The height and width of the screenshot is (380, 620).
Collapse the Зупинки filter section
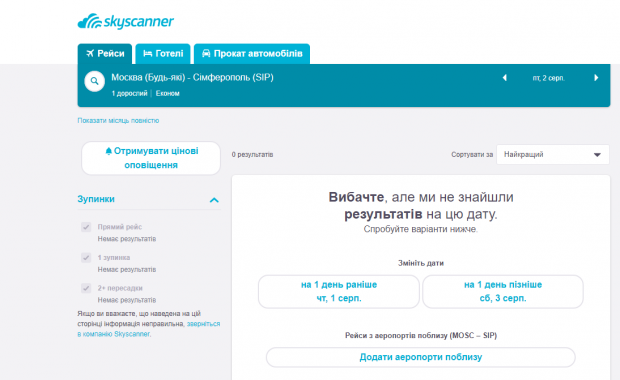214,200
